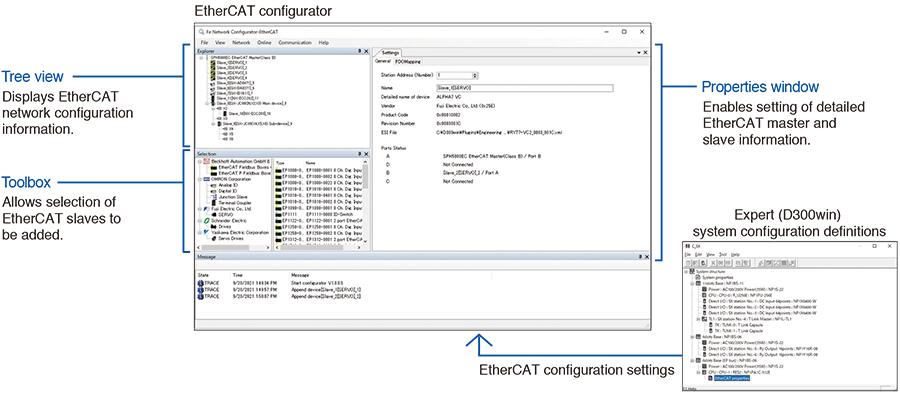Pin the Explorer panel
The image size is (900, 396).
(x=359, y=51)
